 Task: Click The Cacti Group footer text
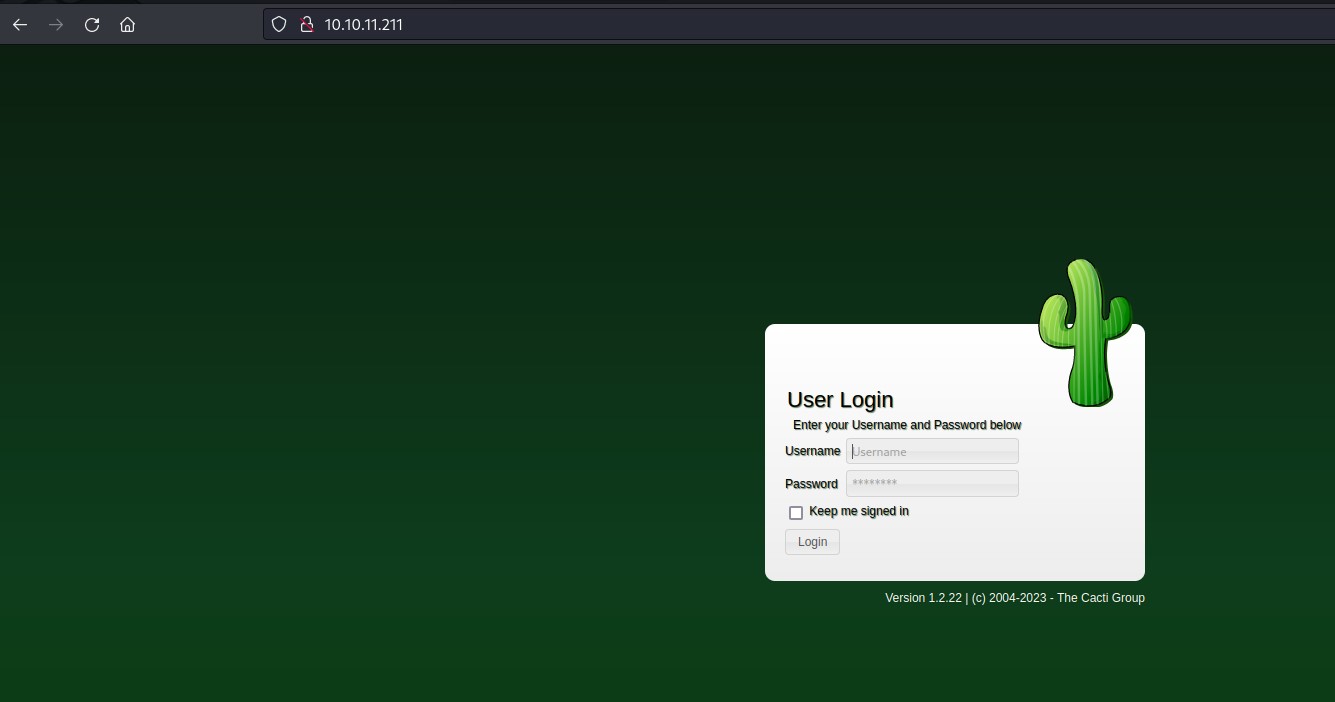tap(1101, 598)
